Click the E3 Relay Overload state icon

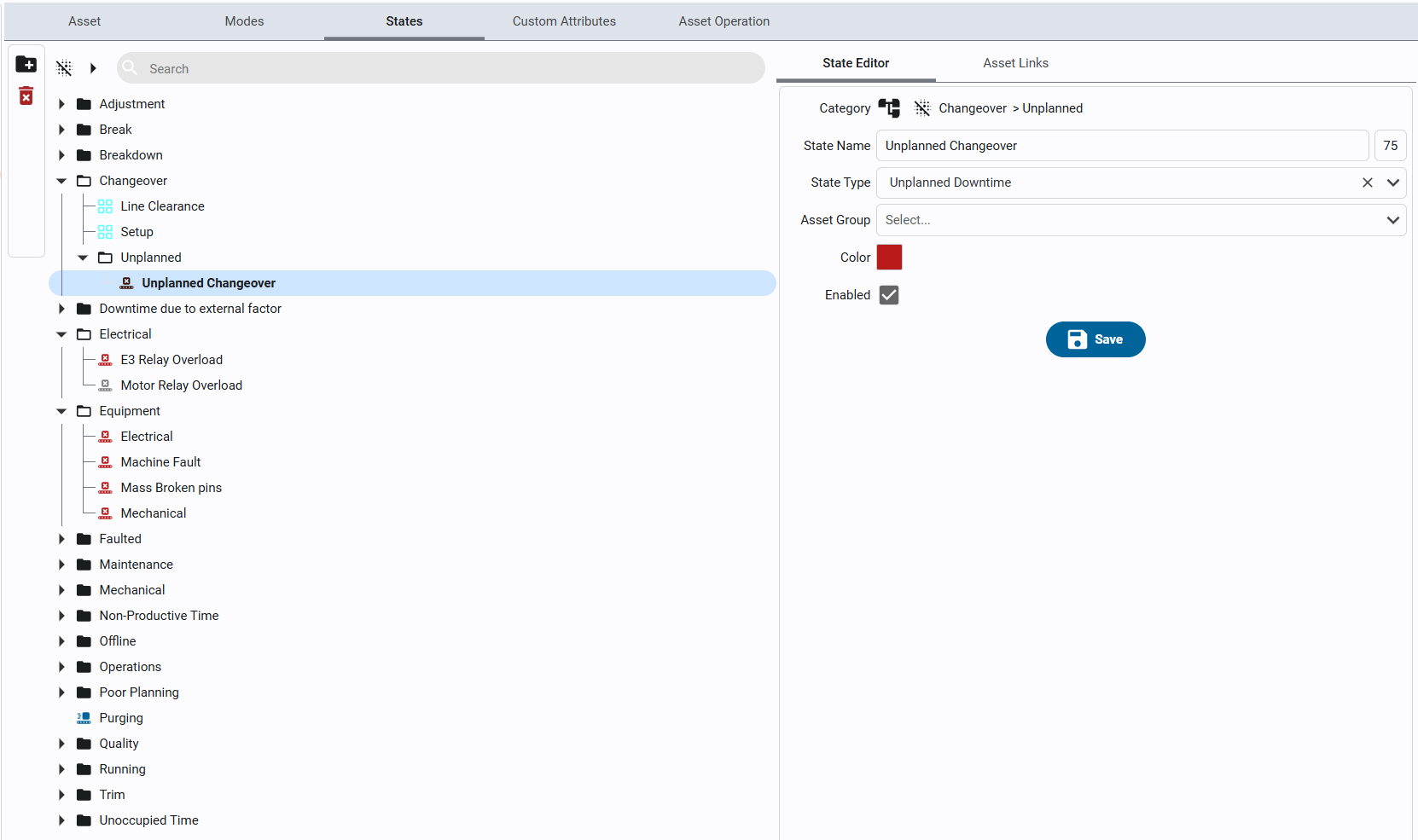click(x=105, y=360)
